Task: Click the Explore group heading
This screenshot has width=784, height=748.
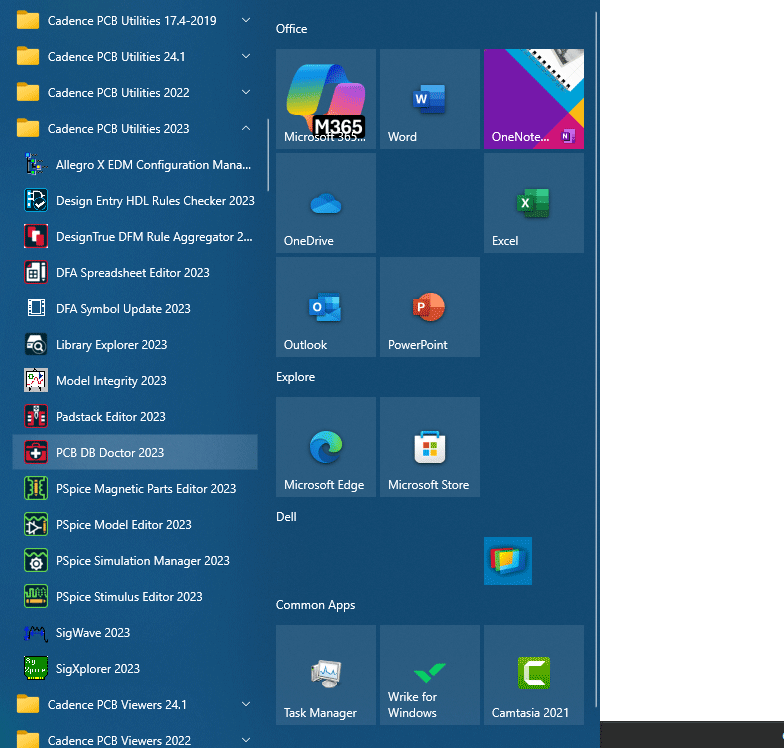Action: click(296, 377)
